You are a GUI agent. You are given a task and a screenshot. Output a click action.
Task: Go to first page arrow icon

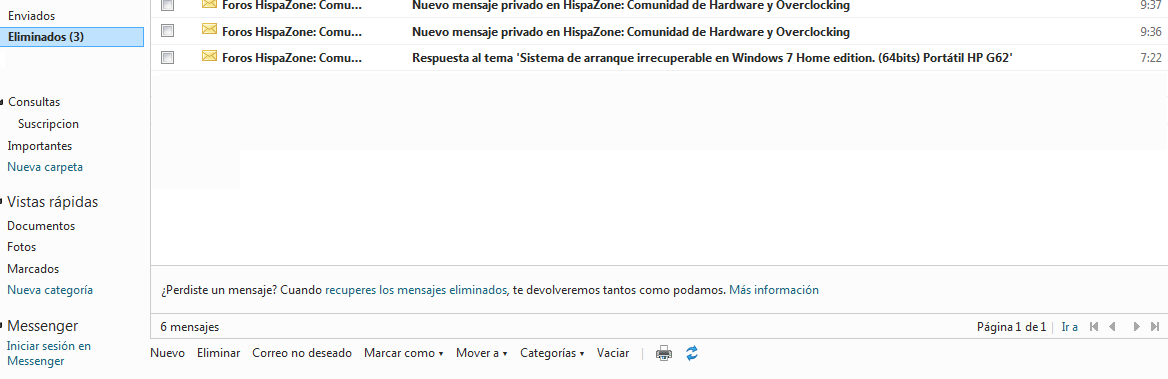click(1094, 327)
